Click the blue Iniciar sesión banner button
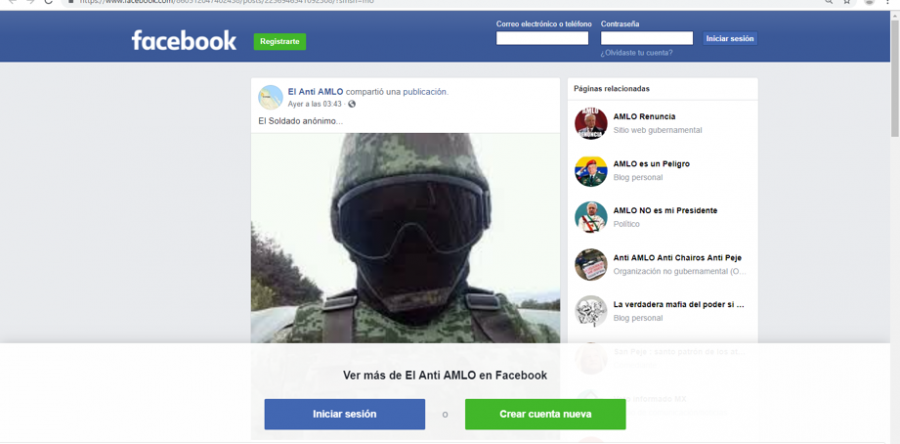The image size is (900, 444). (x=344, y=414)
